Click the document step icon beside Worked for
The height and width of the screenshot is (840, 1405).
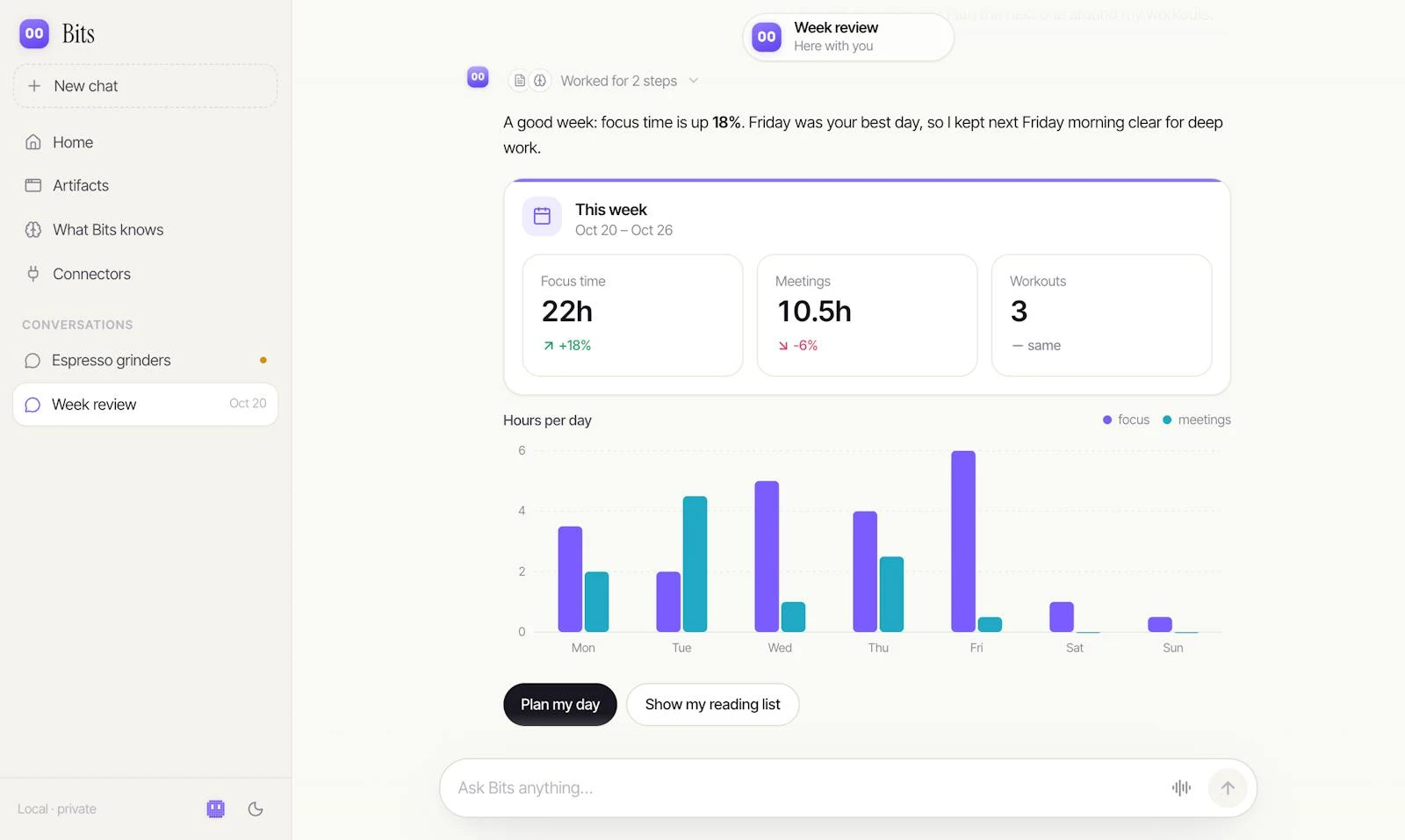tap(520, 81)
